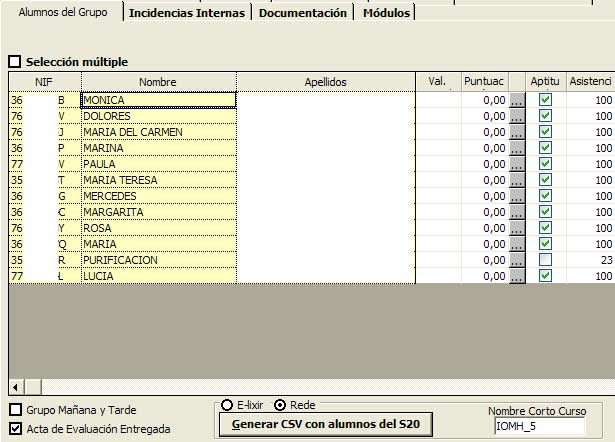615x442 pixels.
Task: Click ellipsis button in MARGARITA row
Action: (517, 212)
